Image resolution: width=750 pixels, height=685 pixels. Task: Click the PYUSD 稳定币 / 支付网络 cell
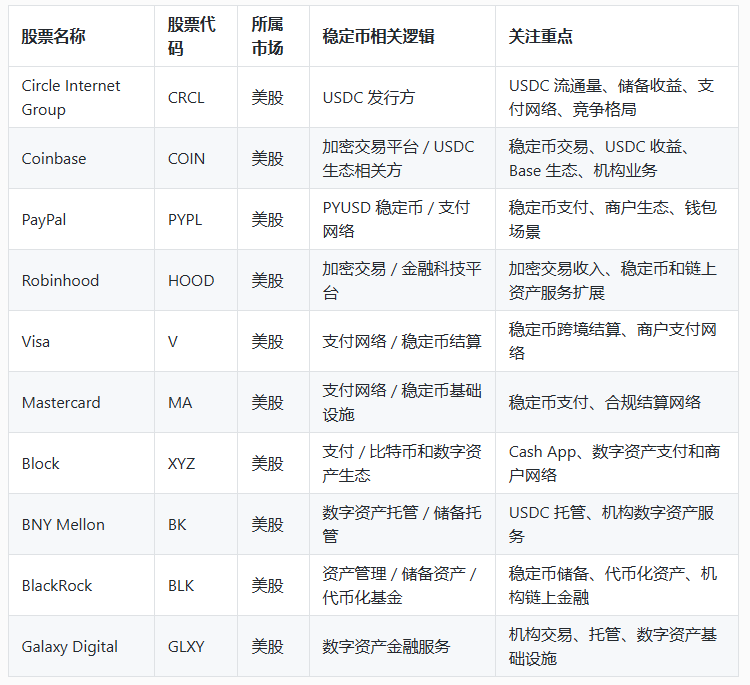[402, 219]
